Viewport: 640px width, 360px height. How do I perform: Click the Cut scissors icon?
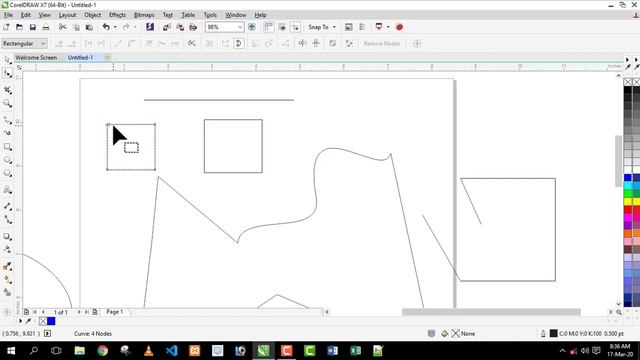tap(62, 27)
